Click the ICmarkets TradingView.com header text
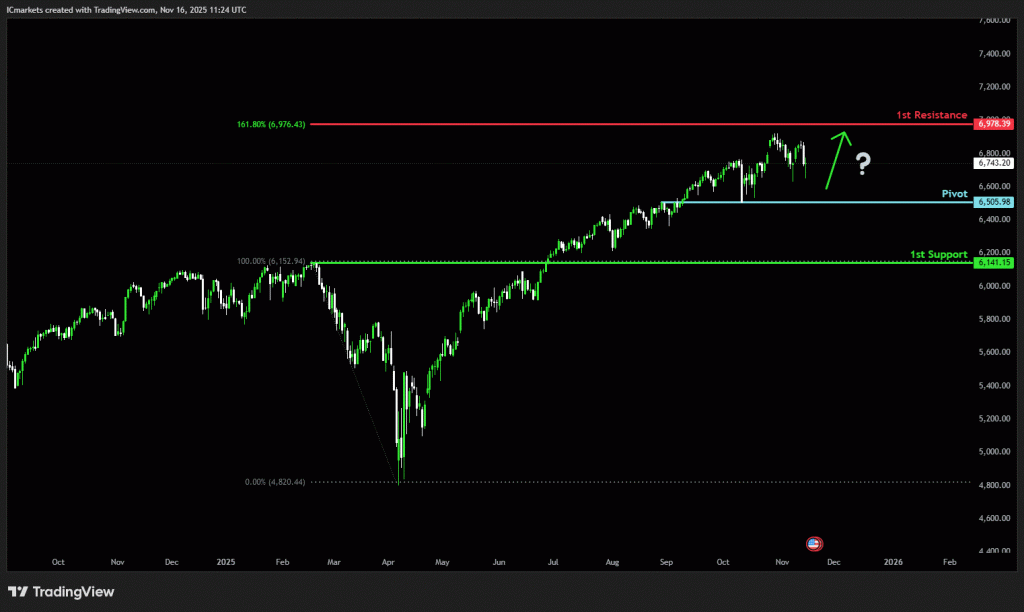Viewport: 1024px width, 612px height. click(x=126, y=9)
